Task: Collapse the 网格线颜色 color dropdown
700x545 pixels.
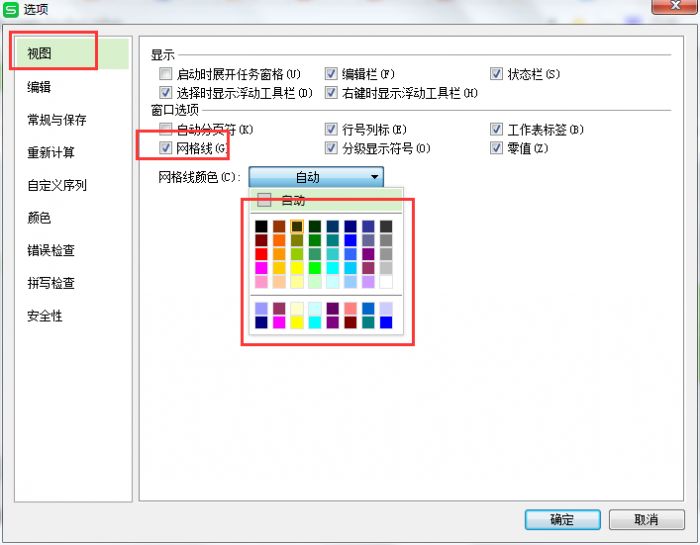Action: pos(374,177)
